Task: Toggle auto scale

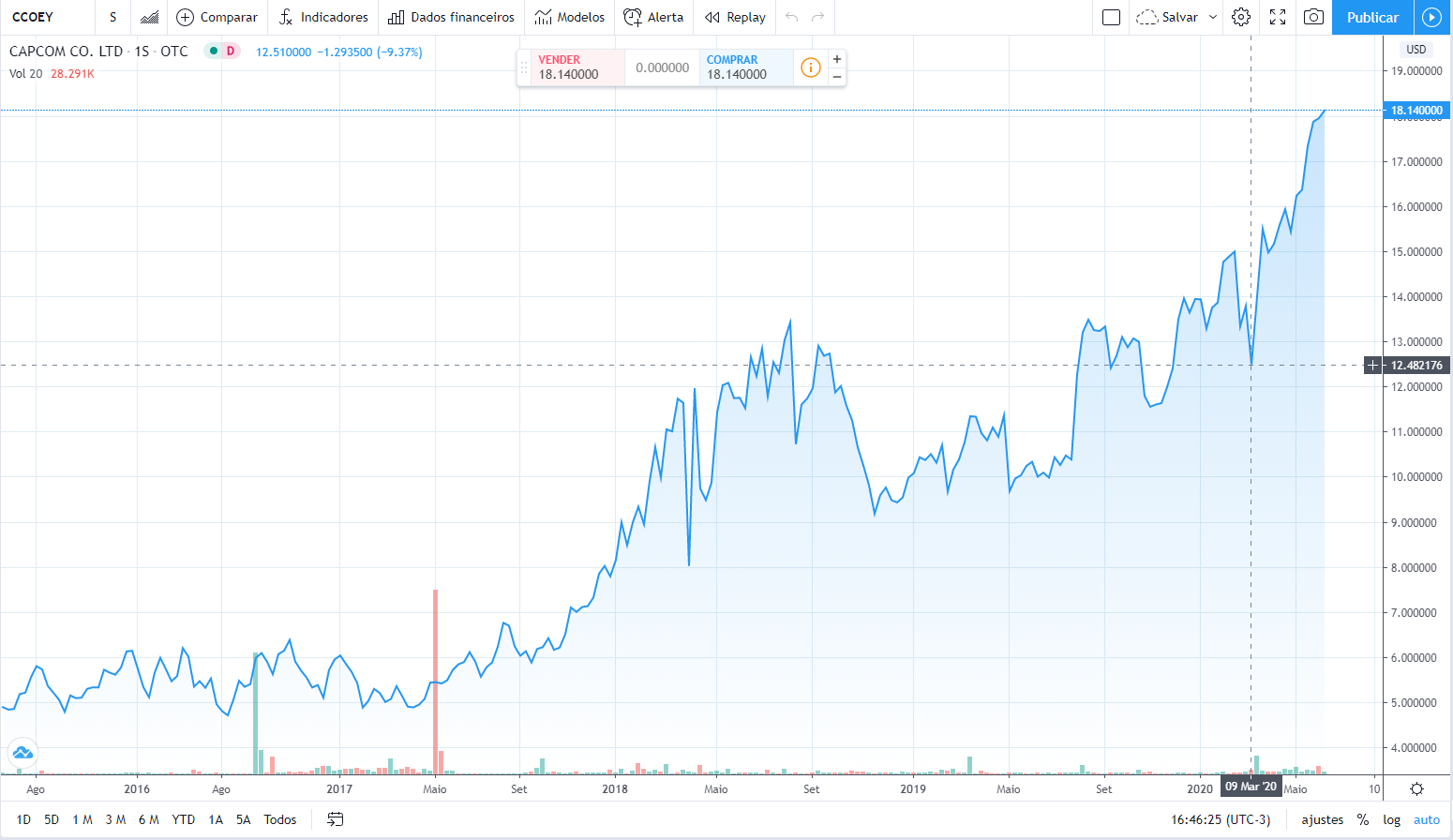Action: tap(1427, 819)
